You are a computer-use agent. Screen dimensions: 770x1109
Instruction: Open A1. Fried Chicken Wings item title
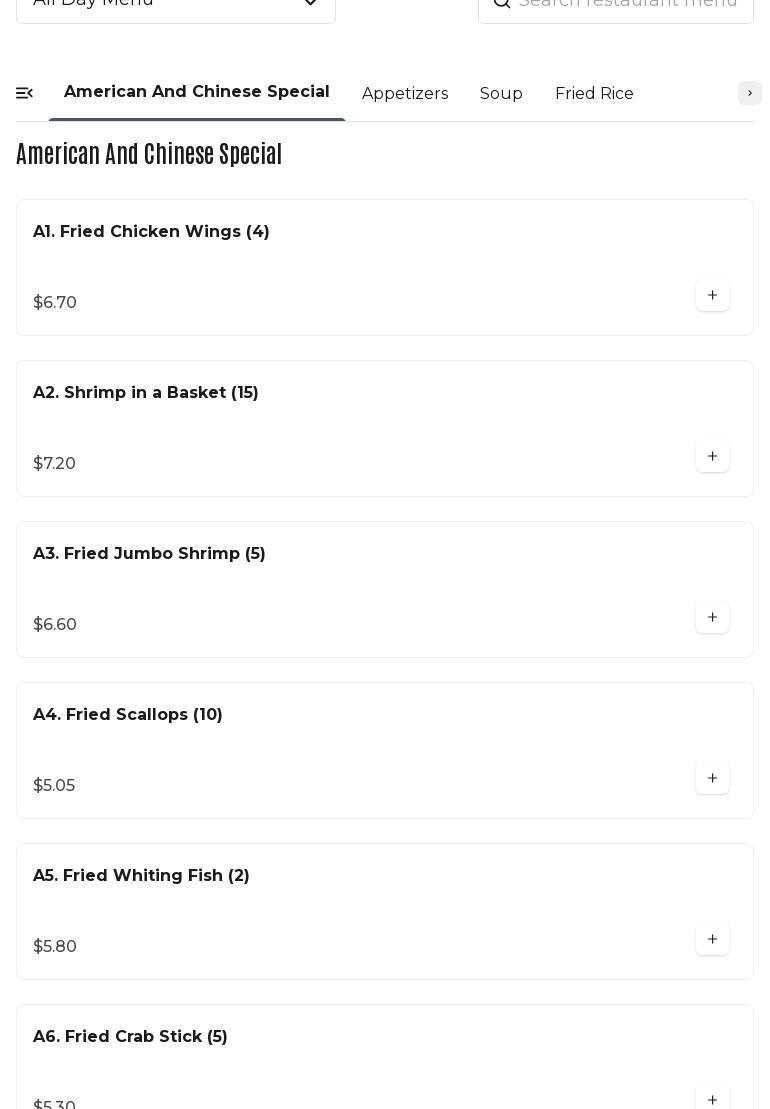(x=151, y=231)
